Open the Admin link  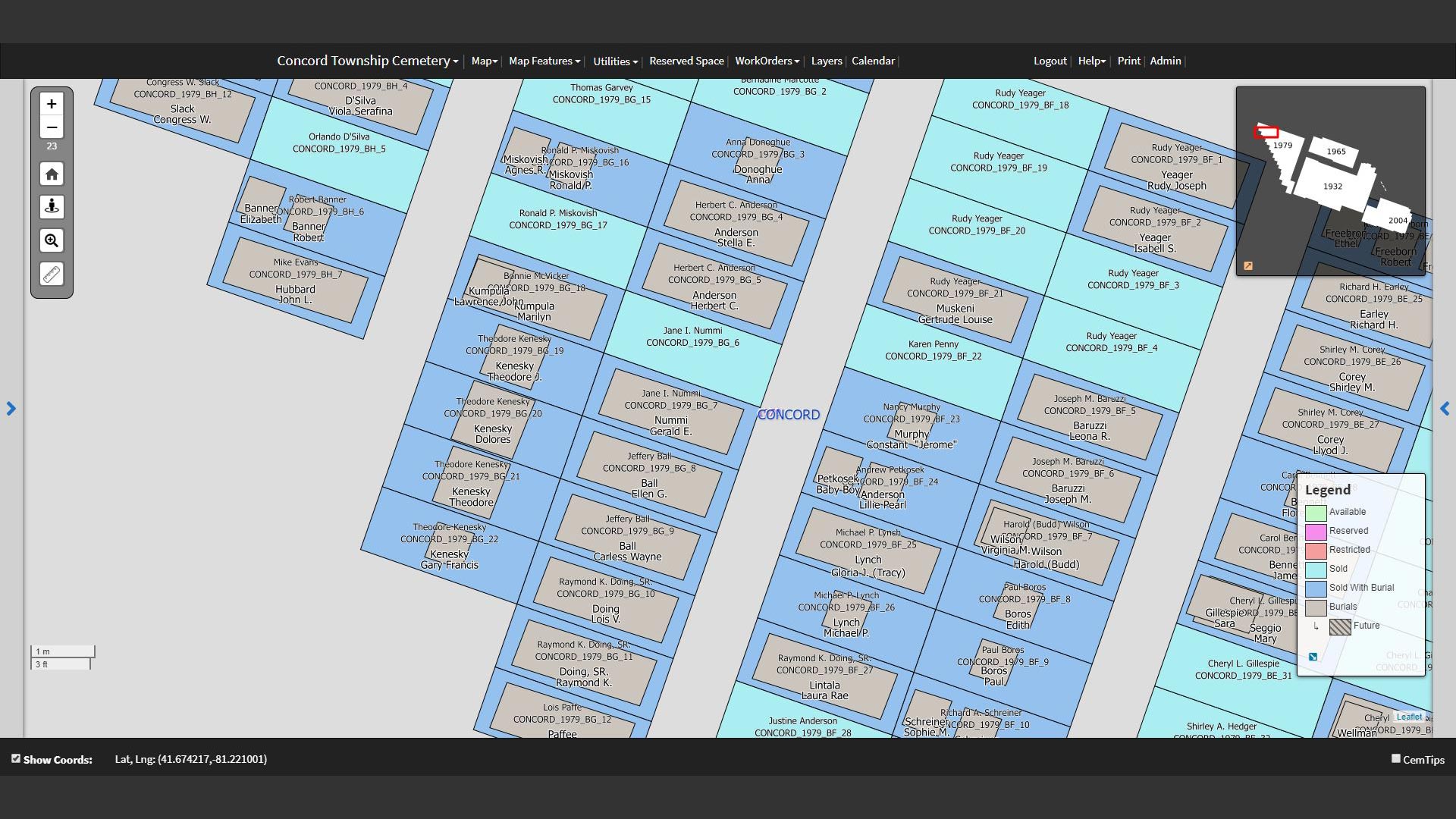pyautogui.click(x=1166, y=61)
